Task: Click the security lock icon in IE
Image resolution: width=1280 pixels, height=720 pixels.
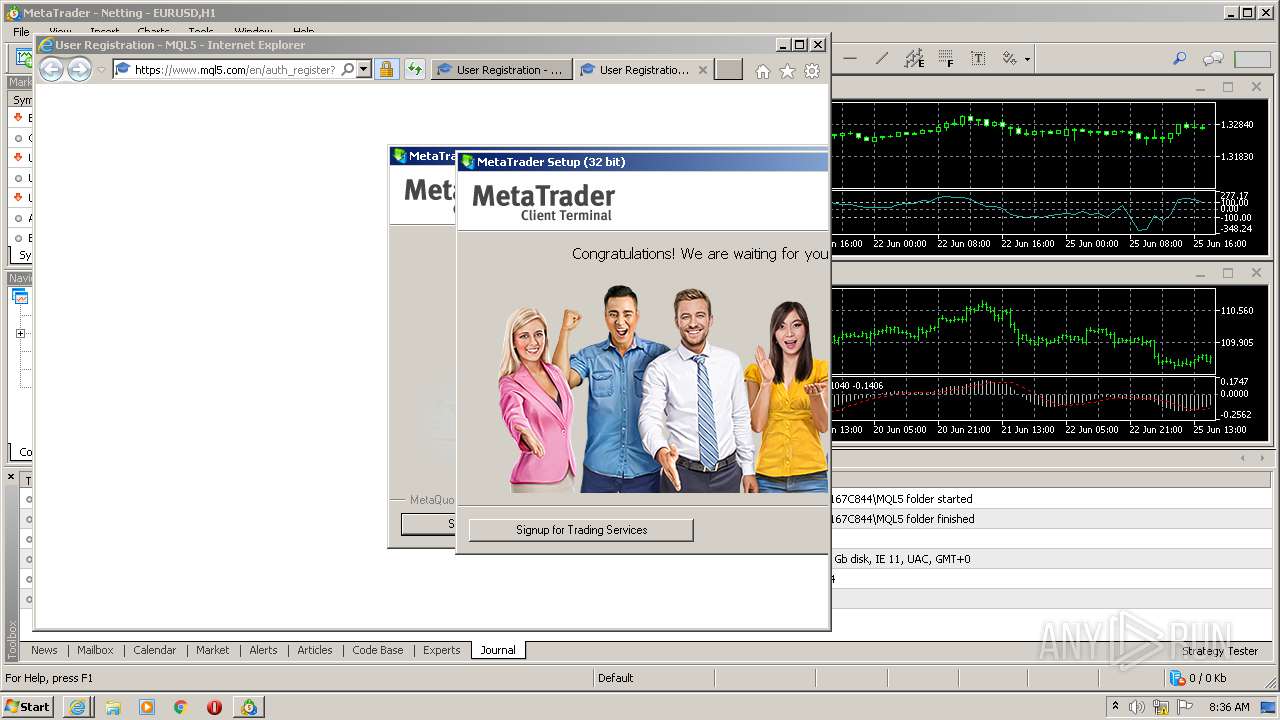Action: tap(386, 70)
